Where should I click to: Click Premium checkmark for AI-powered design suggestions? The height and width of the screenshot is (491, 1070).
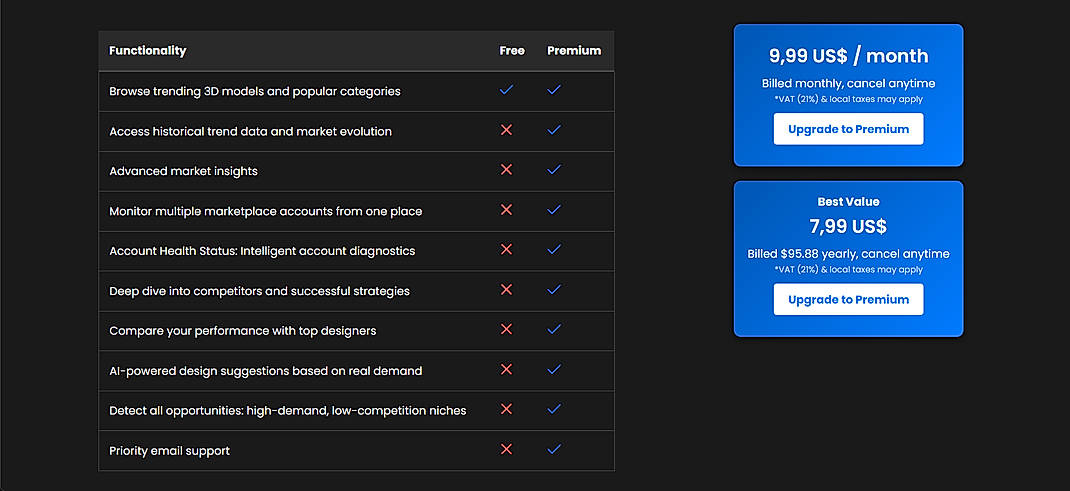tap(554, 369)
